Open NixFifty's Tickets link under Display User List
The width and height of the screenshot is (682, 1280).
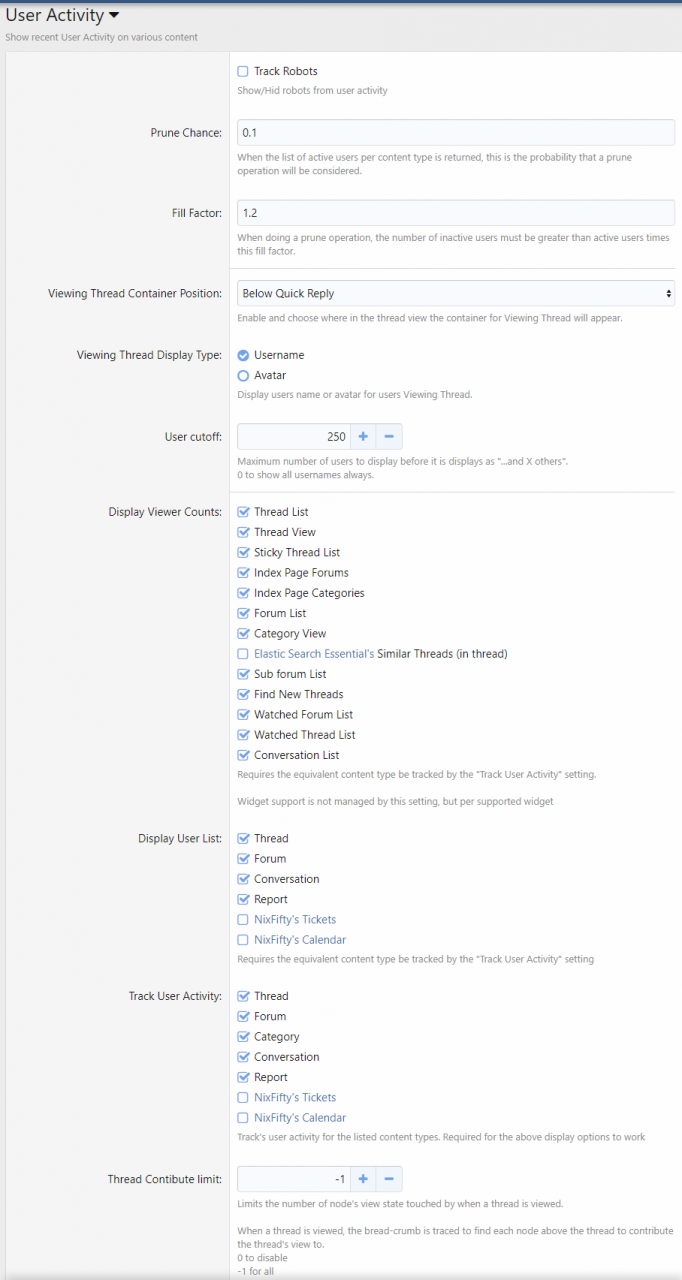295,919
